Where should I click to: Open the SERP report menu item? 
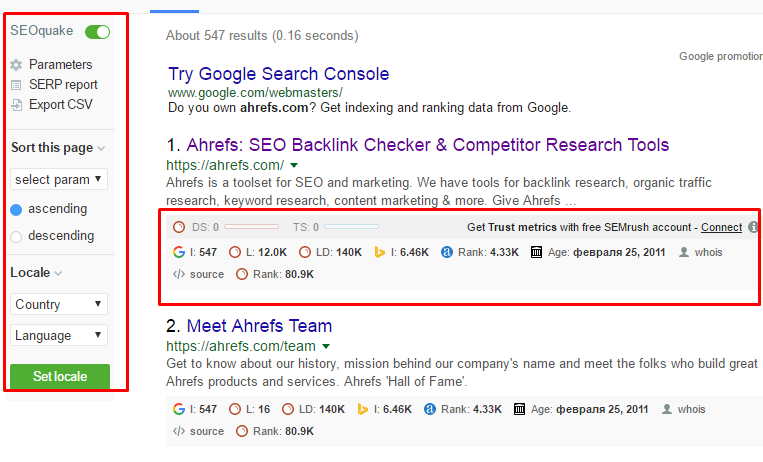(x=63, y=85)
